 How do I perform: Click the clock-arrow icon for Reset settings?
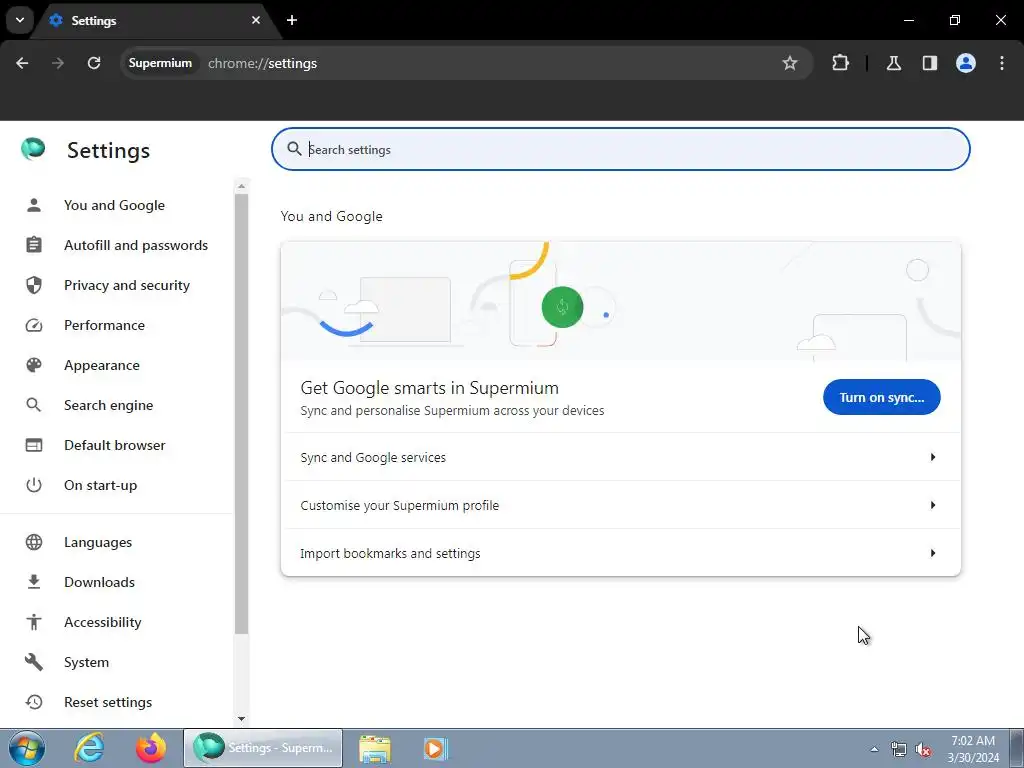[34, 702]
